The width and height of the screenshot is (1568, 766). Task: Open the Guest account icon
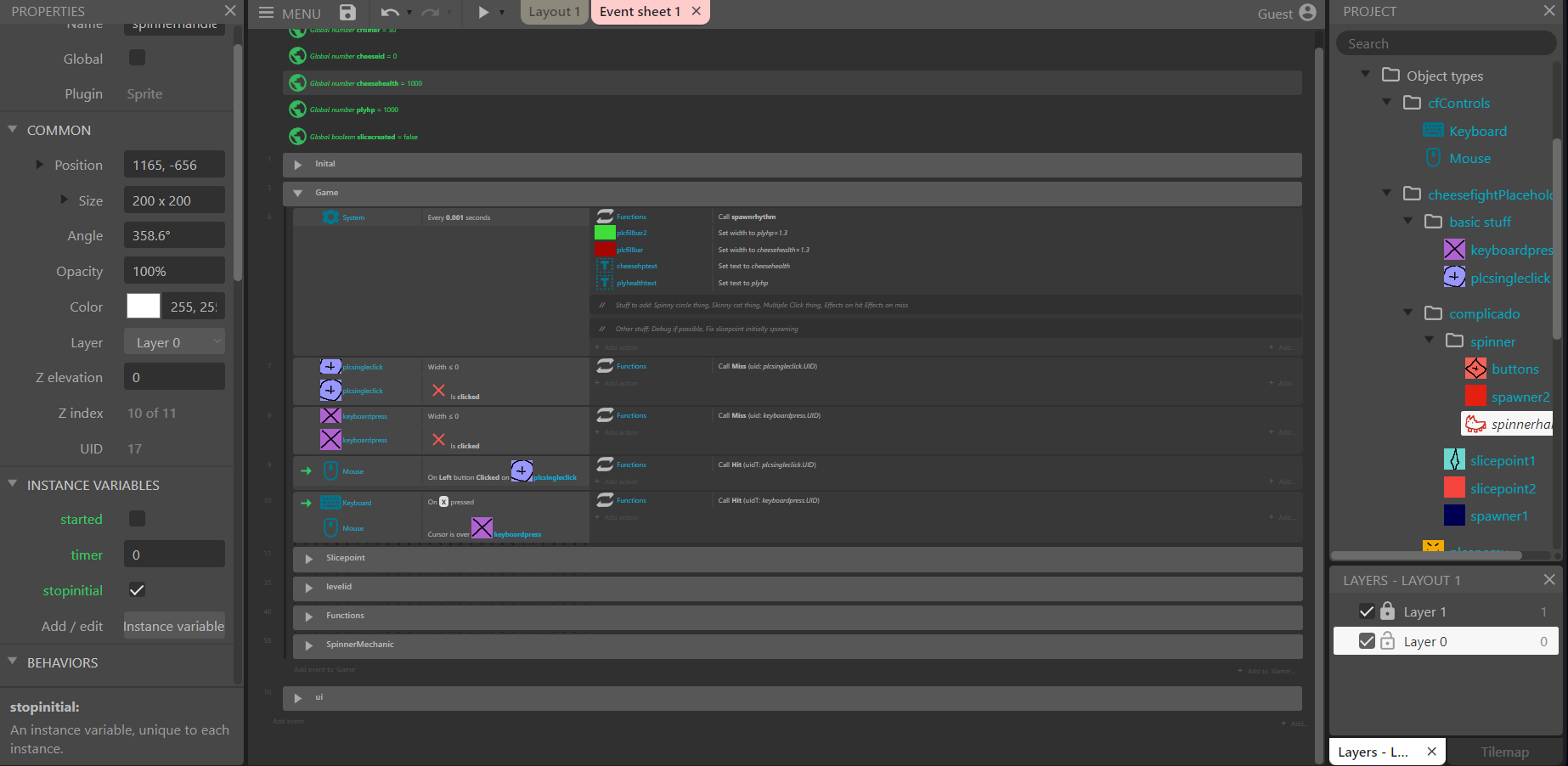click(x=1307, y=12)
